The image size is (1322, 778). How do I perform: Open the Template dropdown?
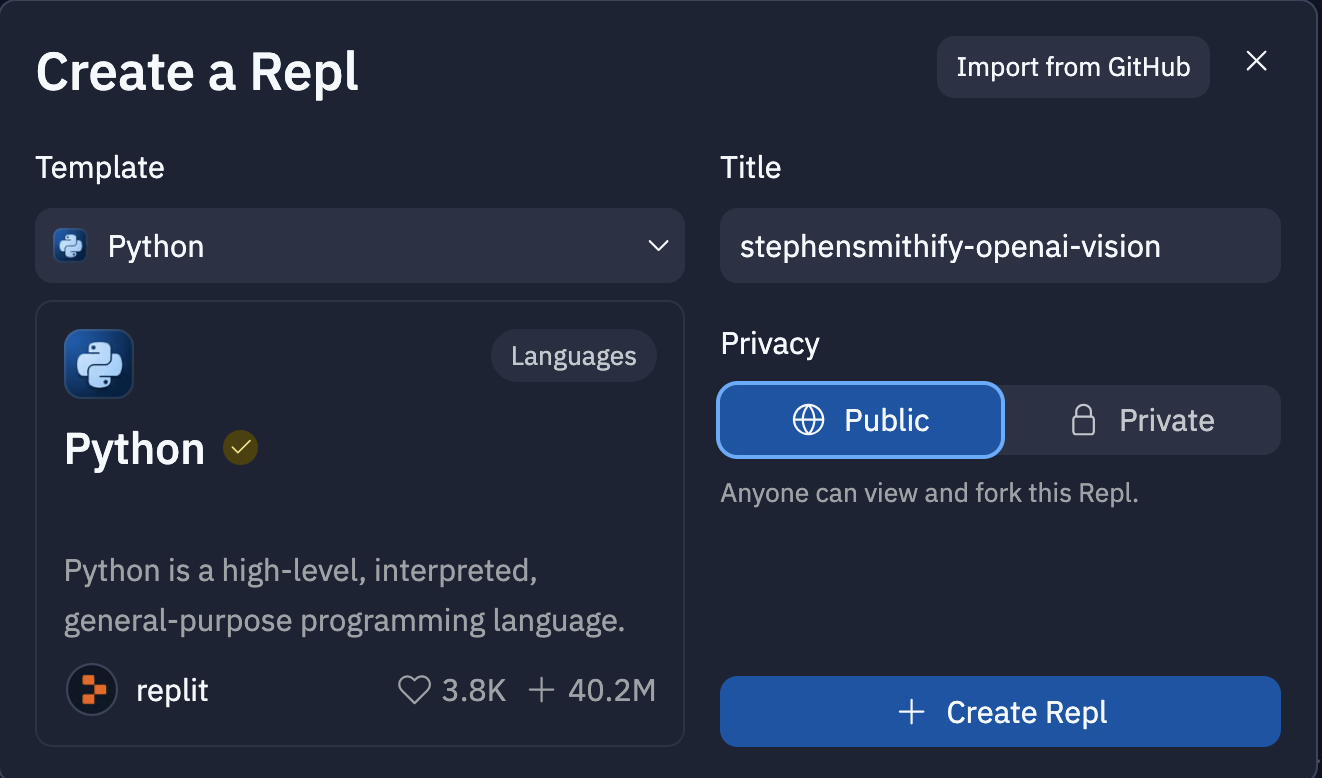[360, 246]
